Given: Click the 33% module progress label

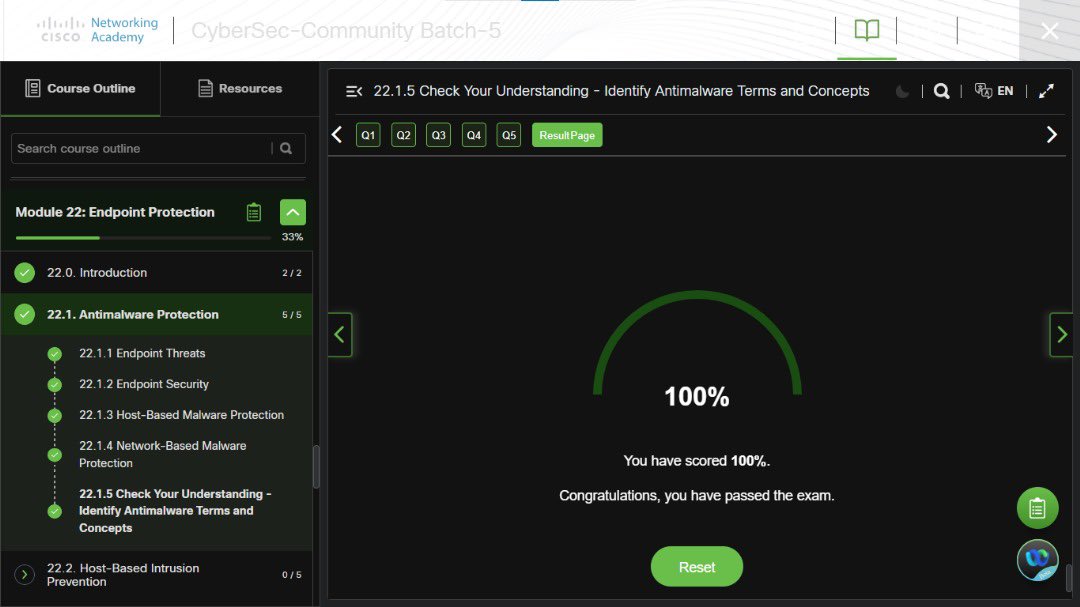Looking at the screenshot, I should point(292,237).
